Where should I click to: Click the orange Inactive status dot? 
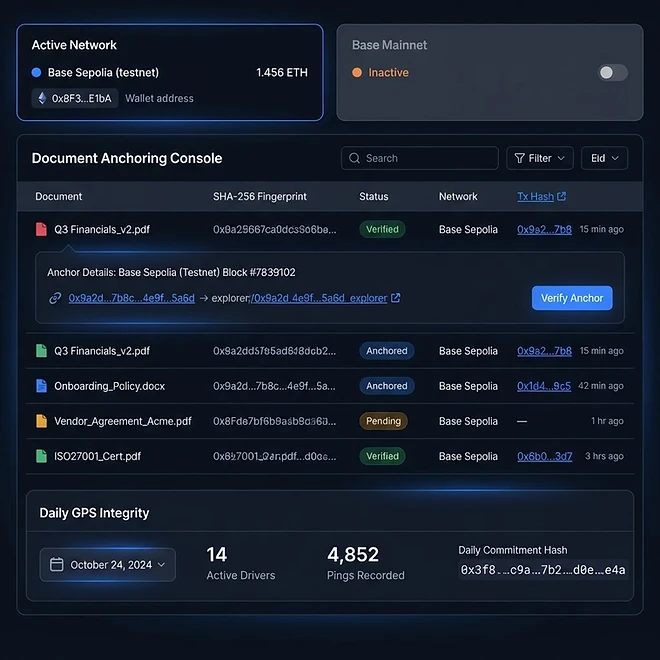(357, 72)
